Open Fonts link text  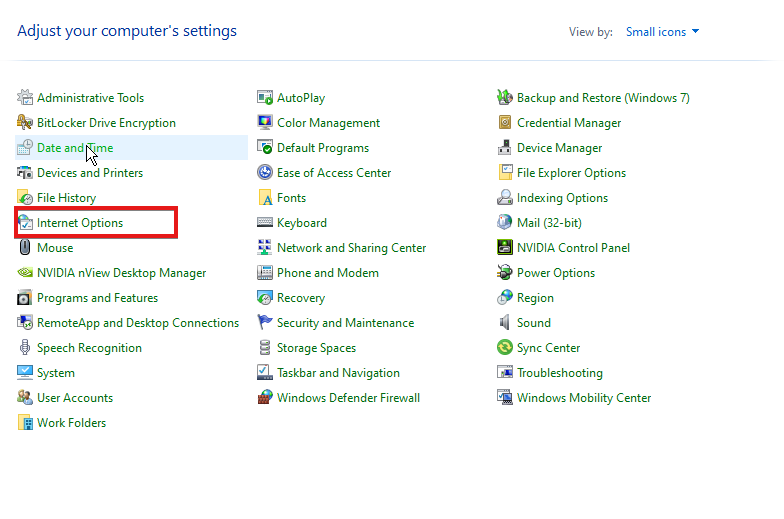pyautogui.click(x=292, y=198)
